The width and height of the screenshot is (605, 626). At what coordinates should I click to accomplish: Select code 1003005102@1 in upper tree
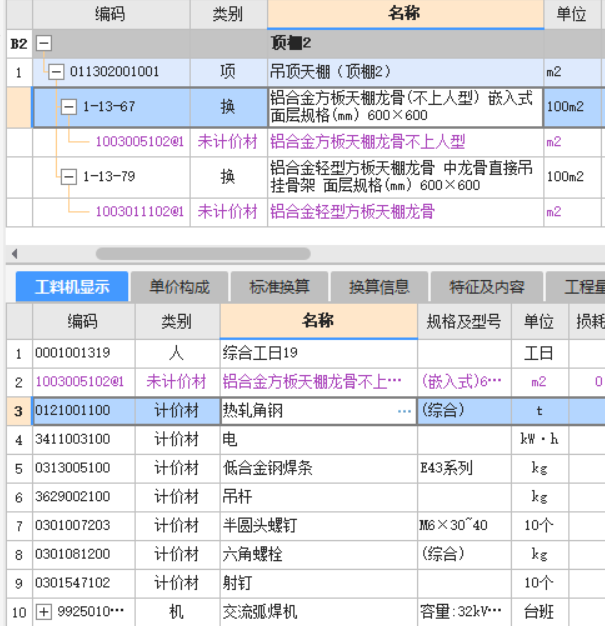coord(139,142)
